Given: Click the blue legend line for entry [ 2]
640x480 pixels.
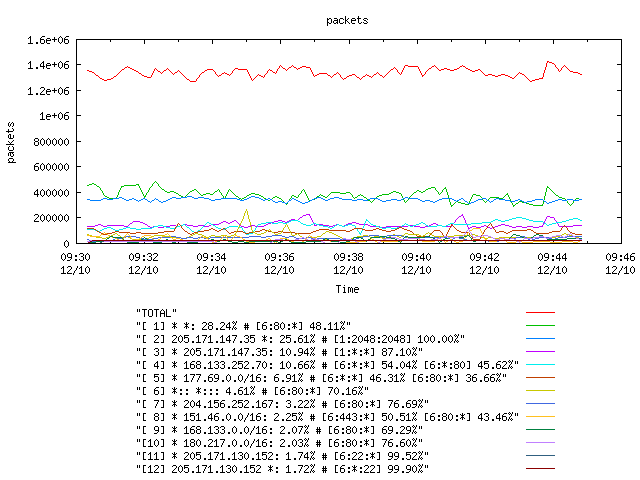Looking at the screenshot, I should [540, 339].
